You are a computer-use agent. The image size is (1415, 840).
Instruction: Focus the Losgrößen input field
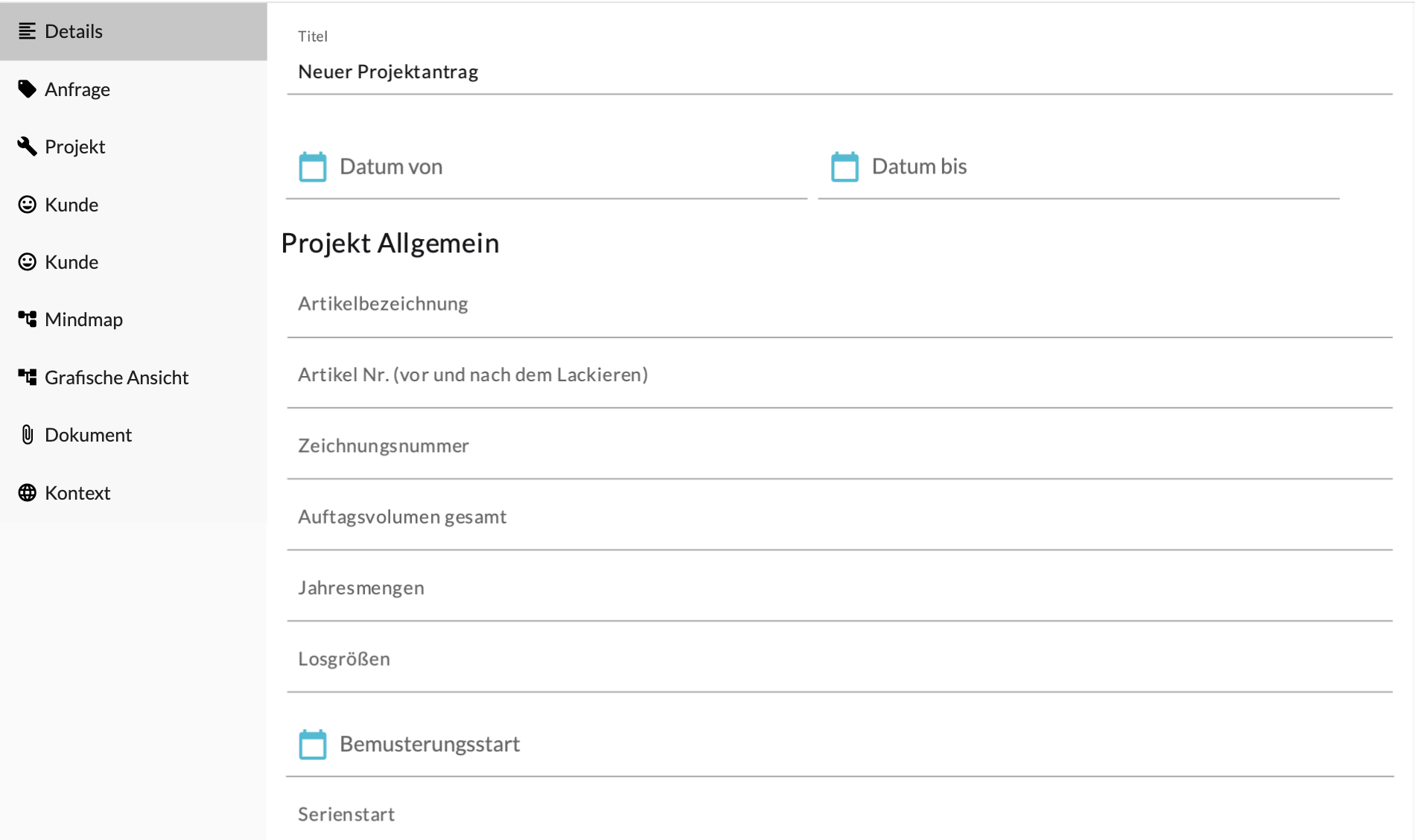tap(839, 660)
